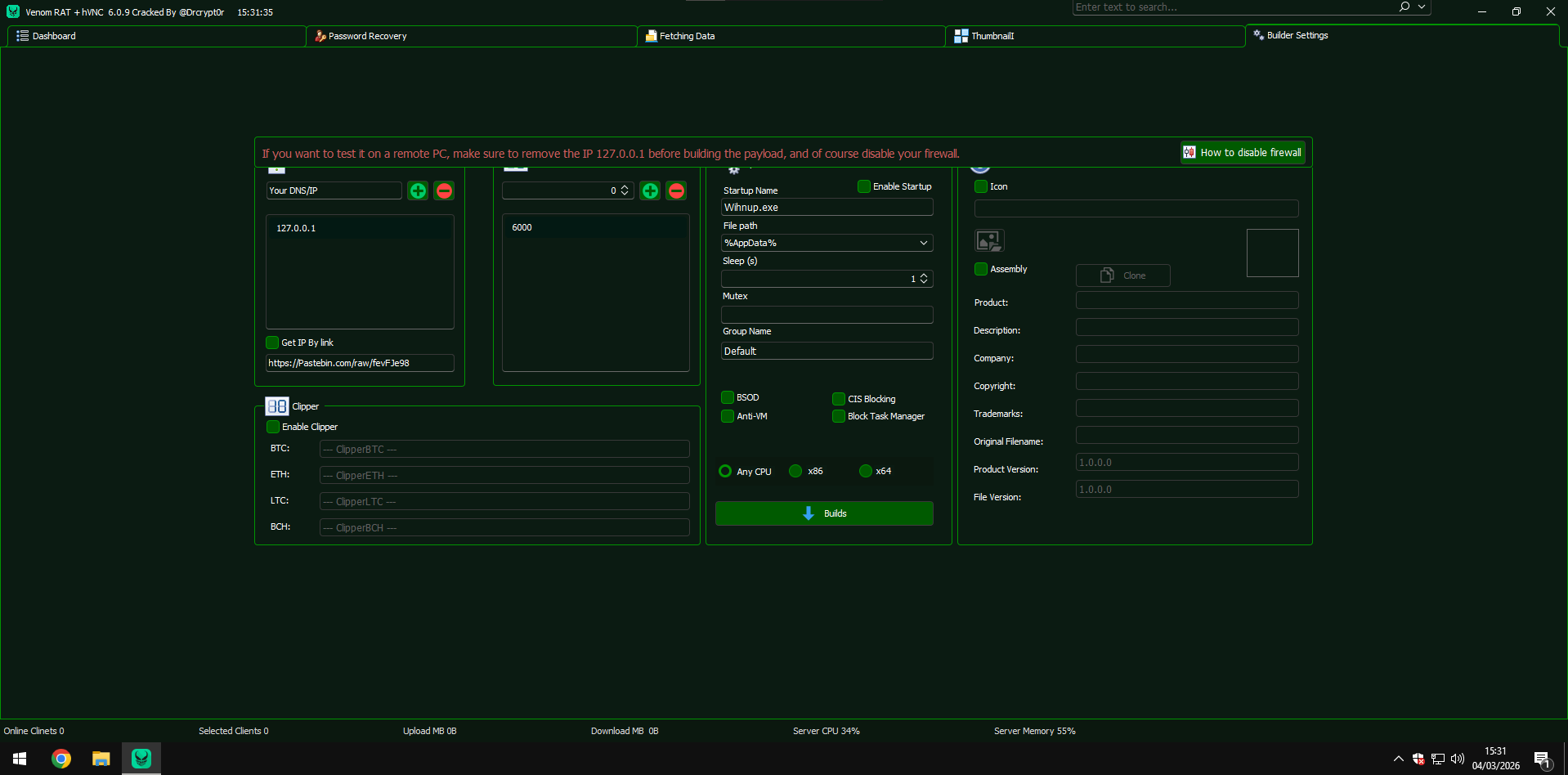The width and height of the screenshot is (1568, 775).
Task: Toggle the Anti-VM checkbox
Action: 728,416
